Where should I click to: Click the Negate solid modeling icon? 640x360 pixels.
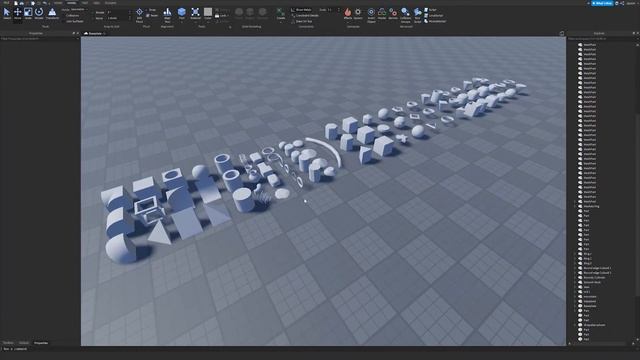pos(250,13)
